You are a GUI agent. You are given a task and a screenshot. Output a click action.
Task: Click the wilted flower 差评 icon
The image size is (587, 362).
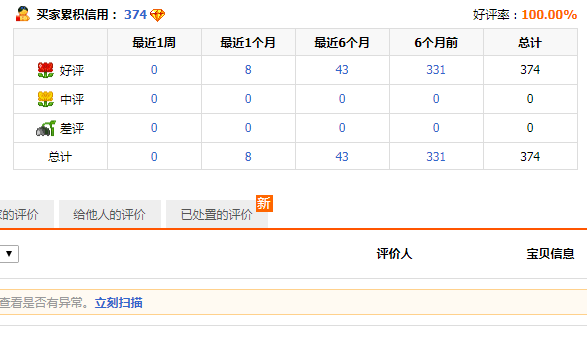tap(46, 128)
